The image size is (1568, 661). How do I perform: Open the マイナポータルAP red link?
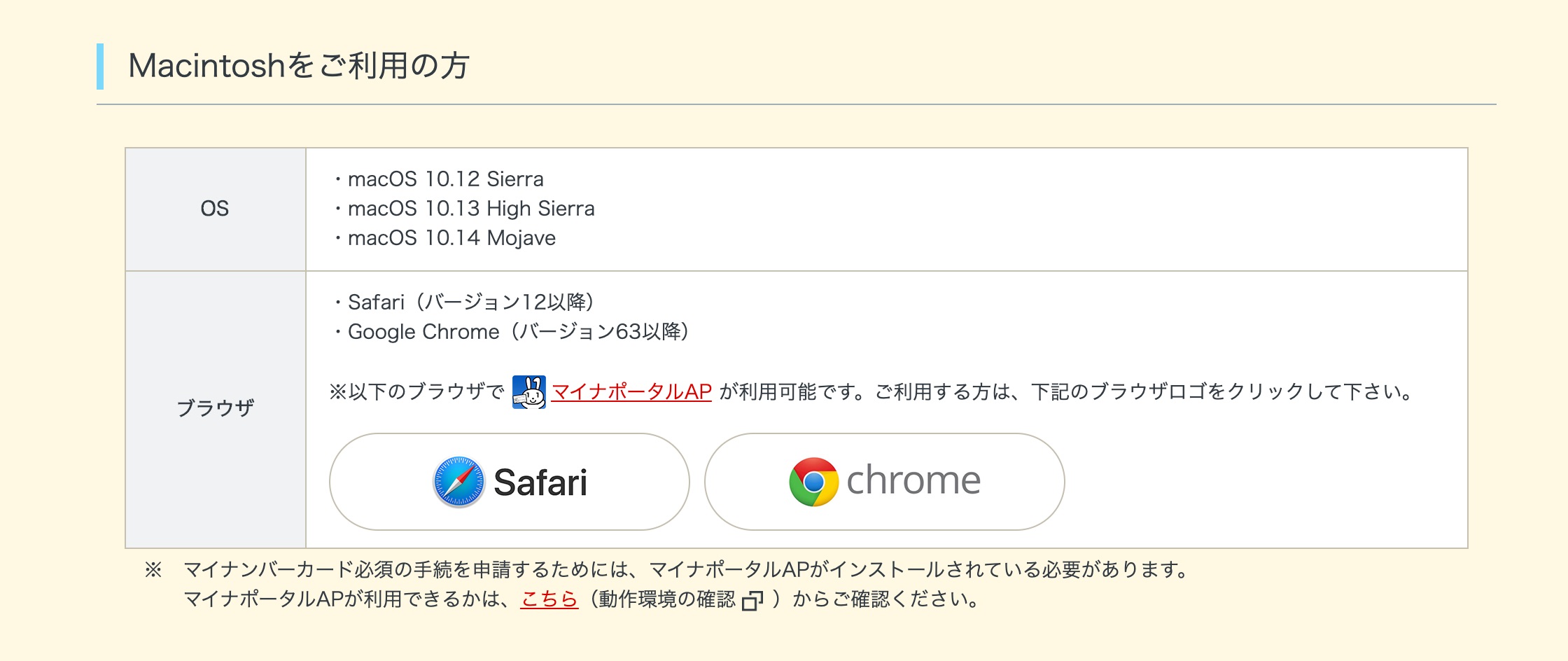point(631,391)
